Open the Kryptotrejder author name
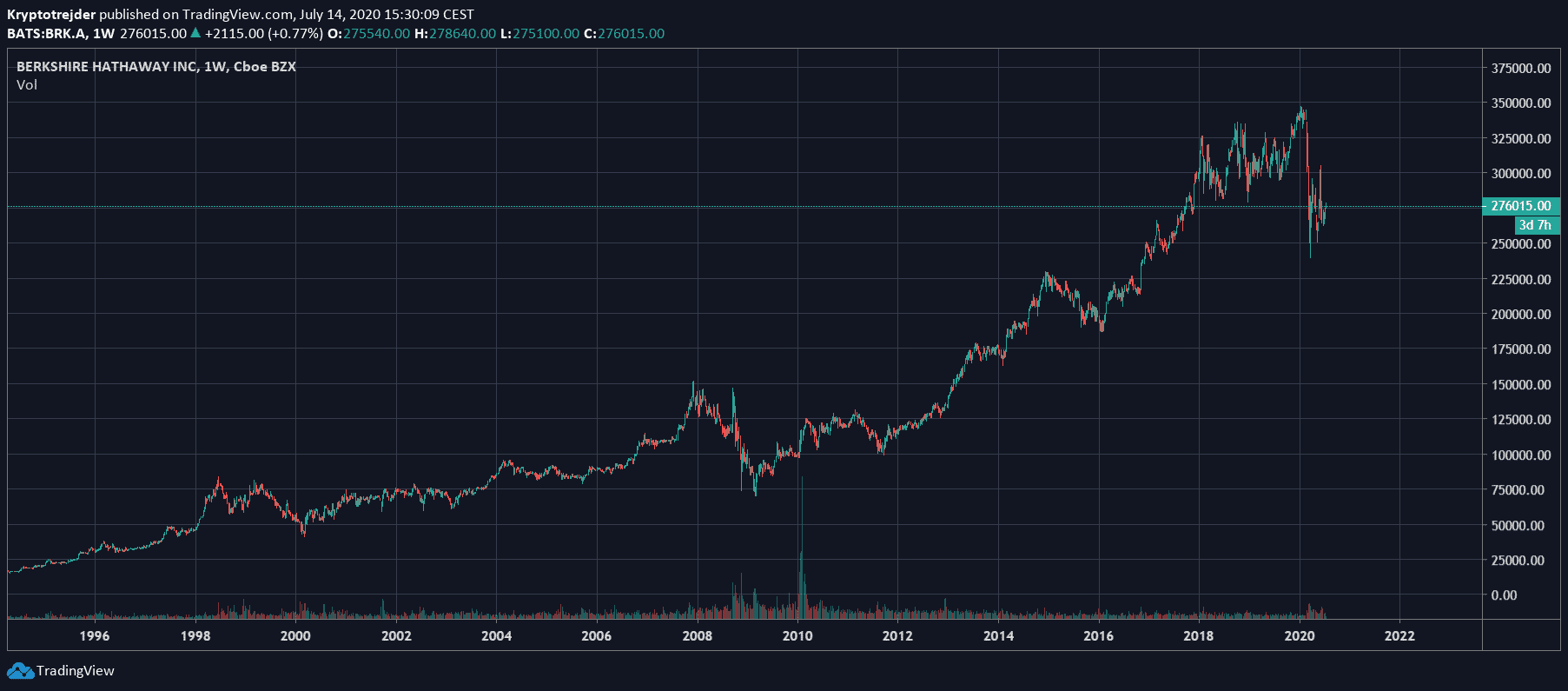Screen dimensions: 1568x691 coord(51,14)
